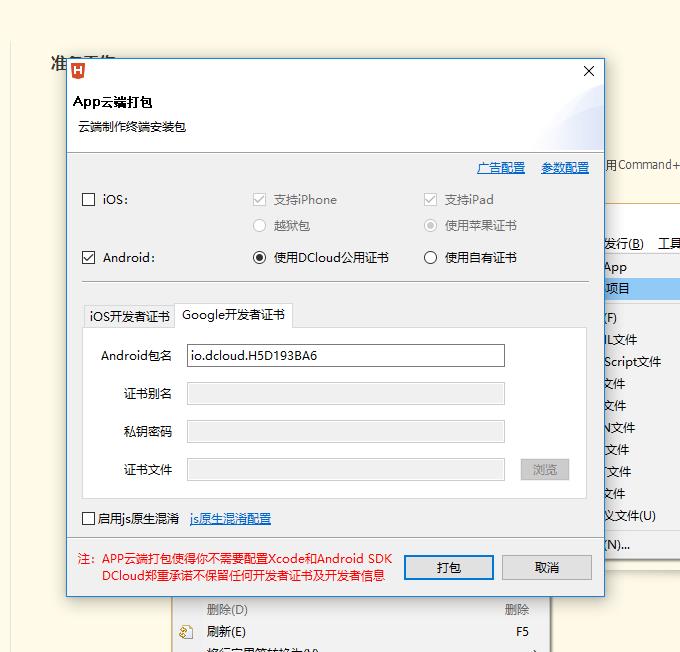Select the 使用苹果证书 radio option

point(430,226)
